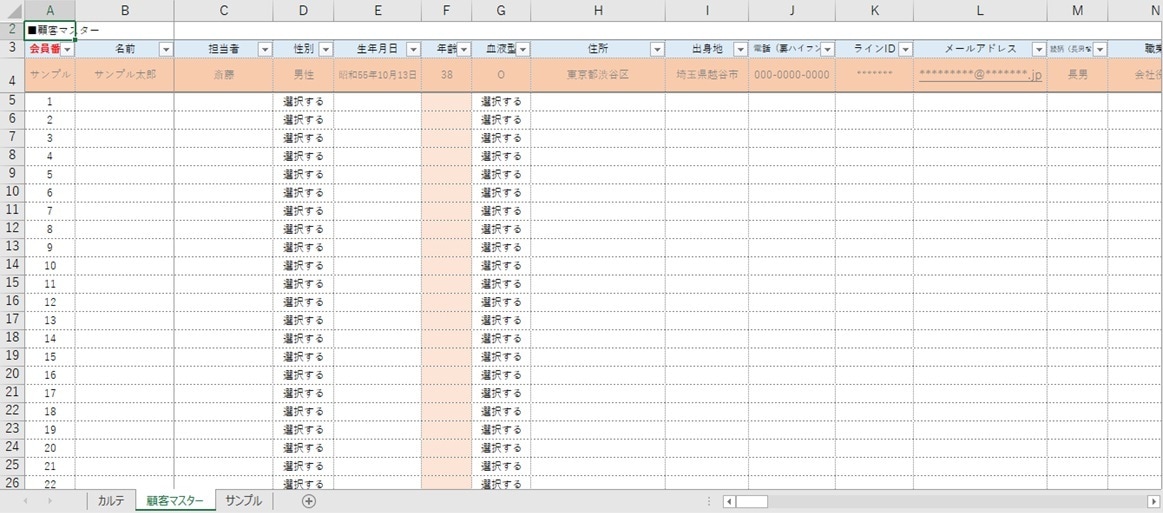Click 選択する in 性別 column, row 12
Screen dimensions: 1163x513
pyautogui.click(x=303, y=229)
